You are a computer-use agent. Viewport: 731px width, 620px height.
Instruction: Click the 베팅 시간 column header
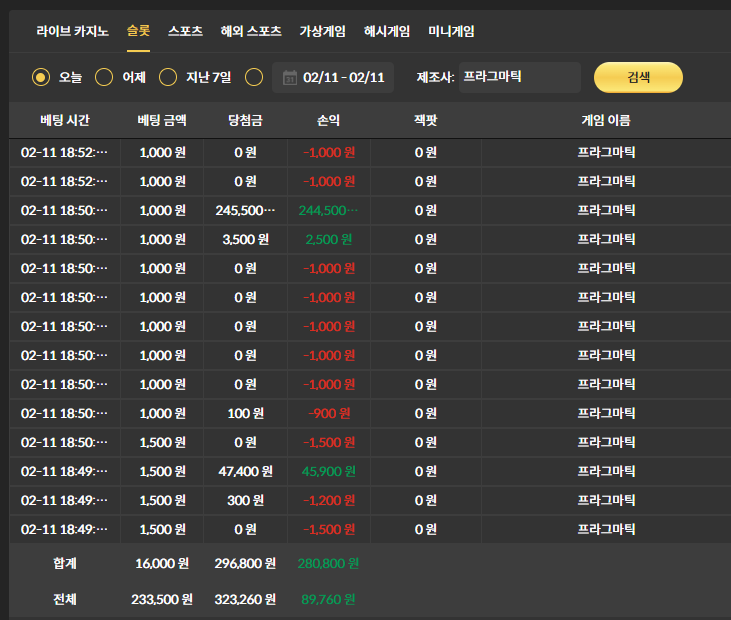tap(65, 120)
